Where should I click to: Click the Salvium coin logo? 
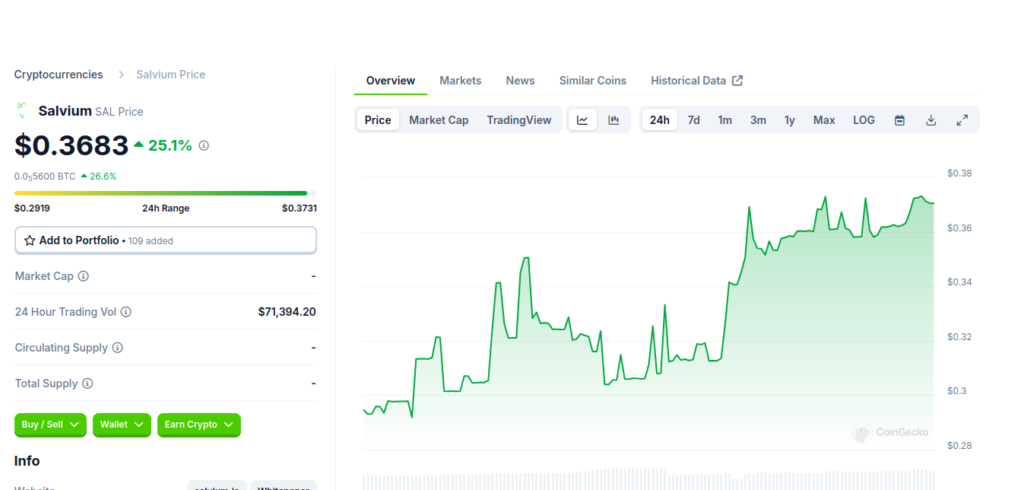tap(22, 110)
